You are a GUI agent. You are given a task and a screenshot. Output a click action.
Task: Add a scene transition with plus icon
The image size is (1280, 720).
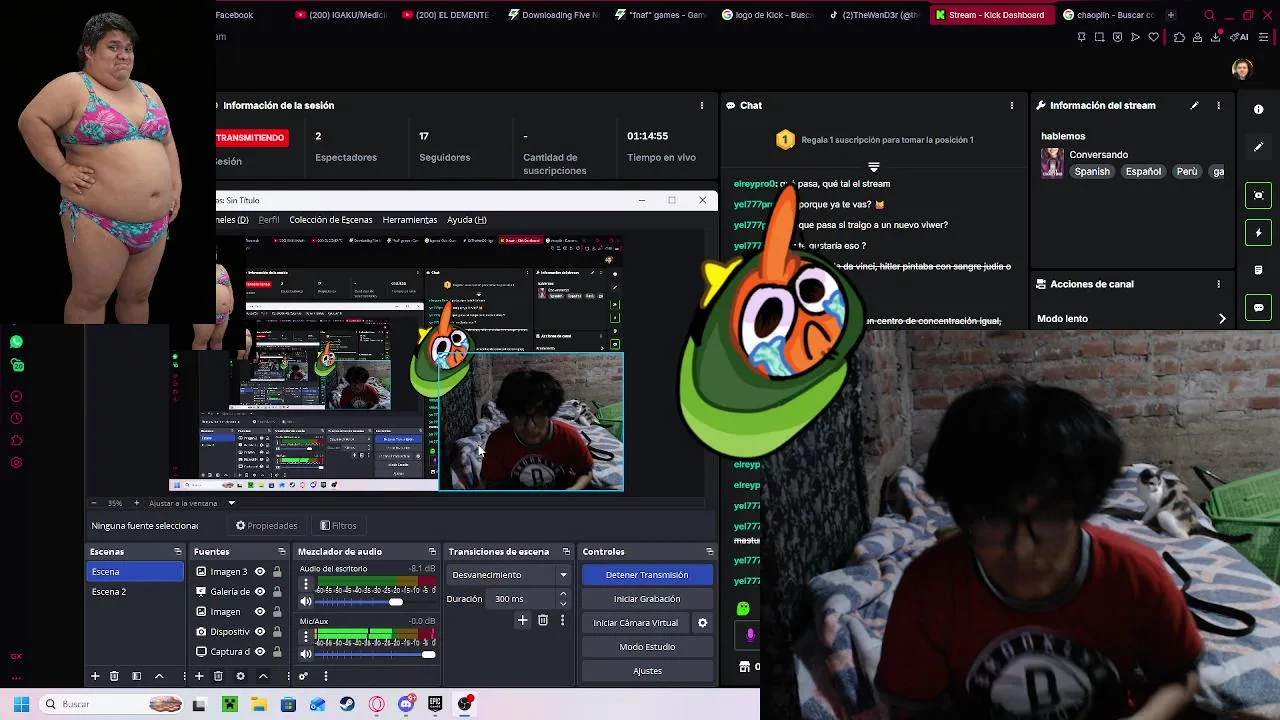[522, 620]
